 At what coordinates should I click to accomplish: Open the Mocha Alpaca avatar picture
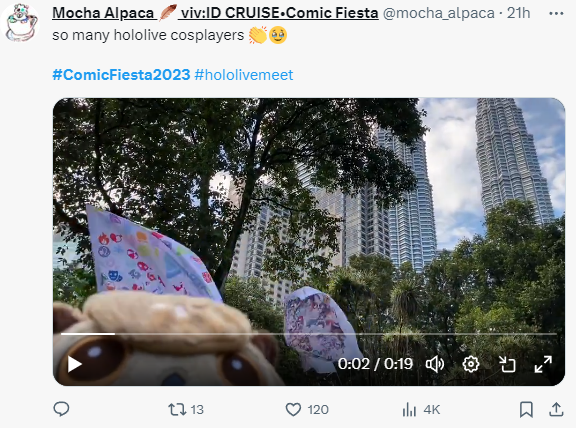[x=20, y=23]
